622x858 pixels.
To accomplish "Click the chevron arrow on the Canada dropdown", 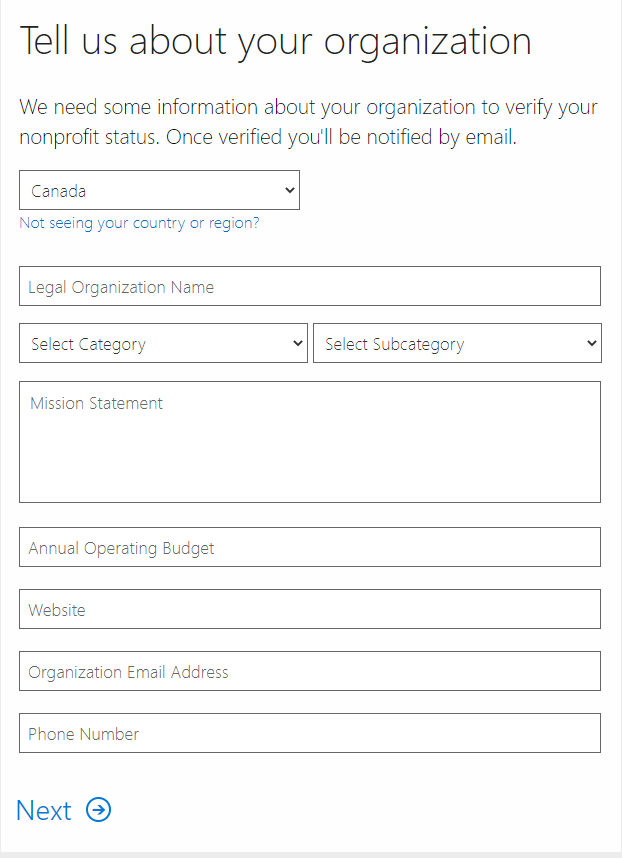I will coord(289,190).
